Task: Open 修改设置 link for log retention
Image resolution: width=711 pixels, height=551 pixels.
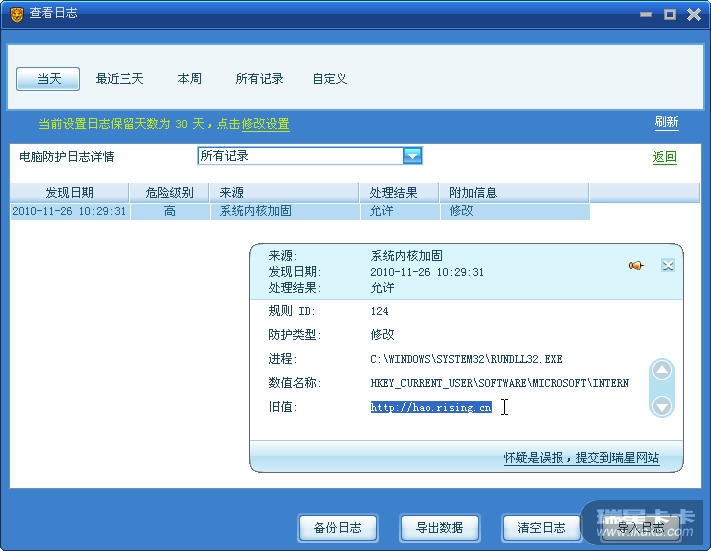Action: click(265, 124)
